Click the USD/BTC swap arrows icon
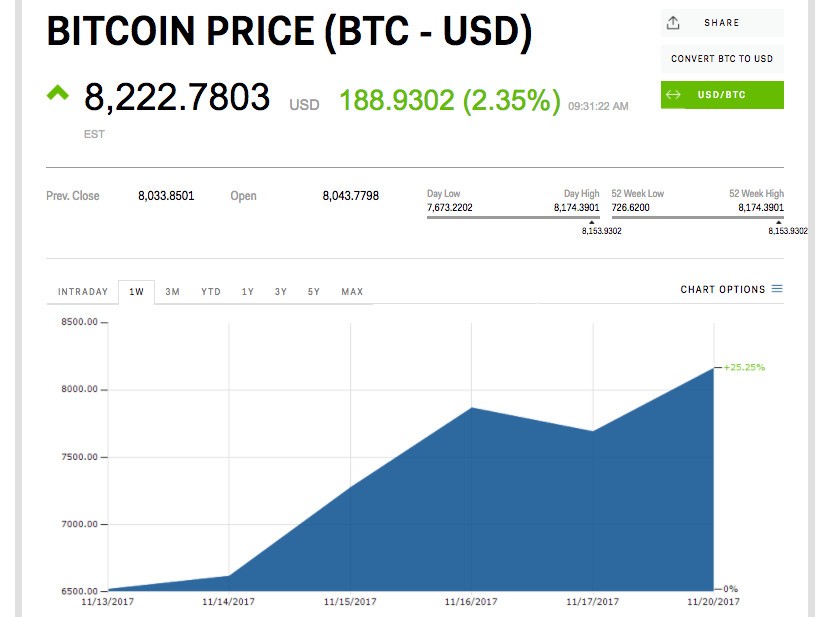This screenshot has width=822, height=617. 673,95
